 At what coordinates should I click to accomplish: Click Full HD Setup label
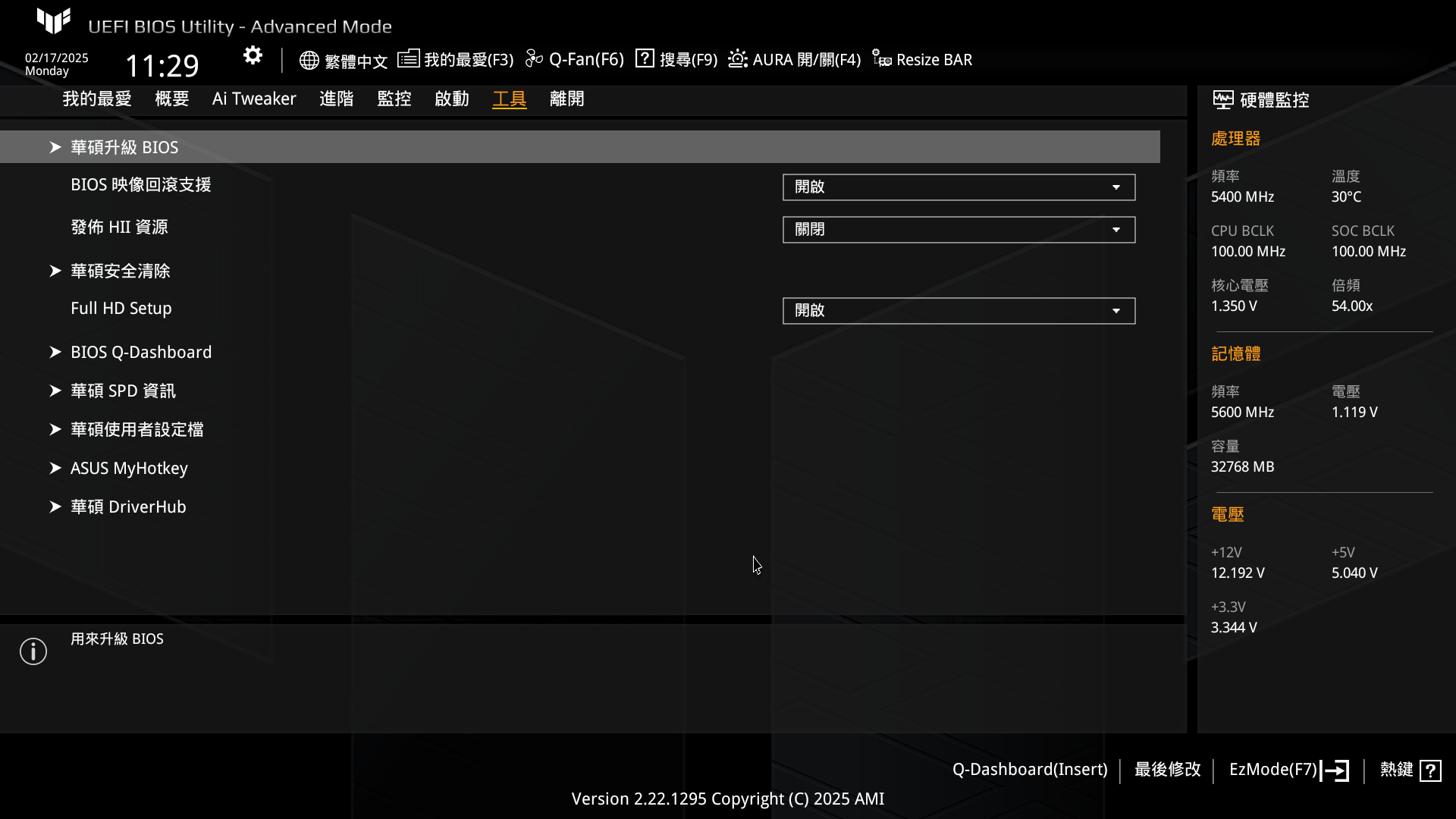[x=121, y=309]
